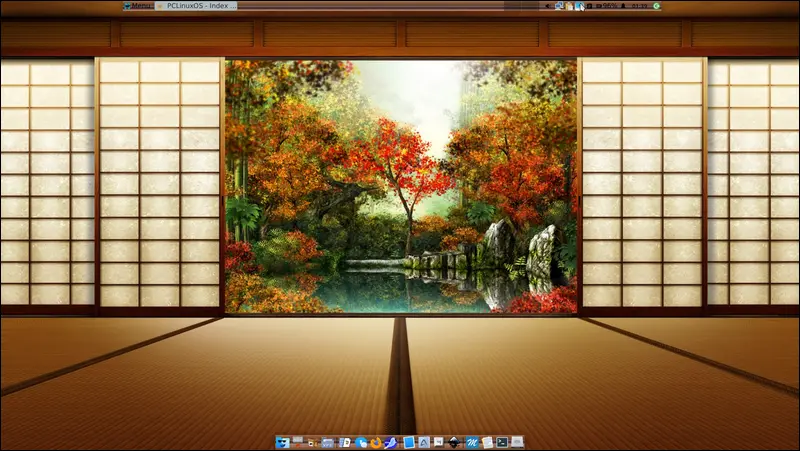
Task: Click the battery 96% indicator
Action: point(607,6)
